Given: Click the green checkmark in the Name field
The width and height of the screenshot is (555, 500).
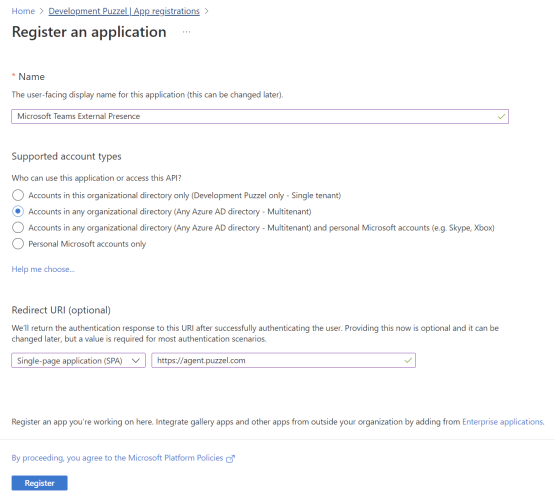Looking at the screenshot, I should (501, 116).
